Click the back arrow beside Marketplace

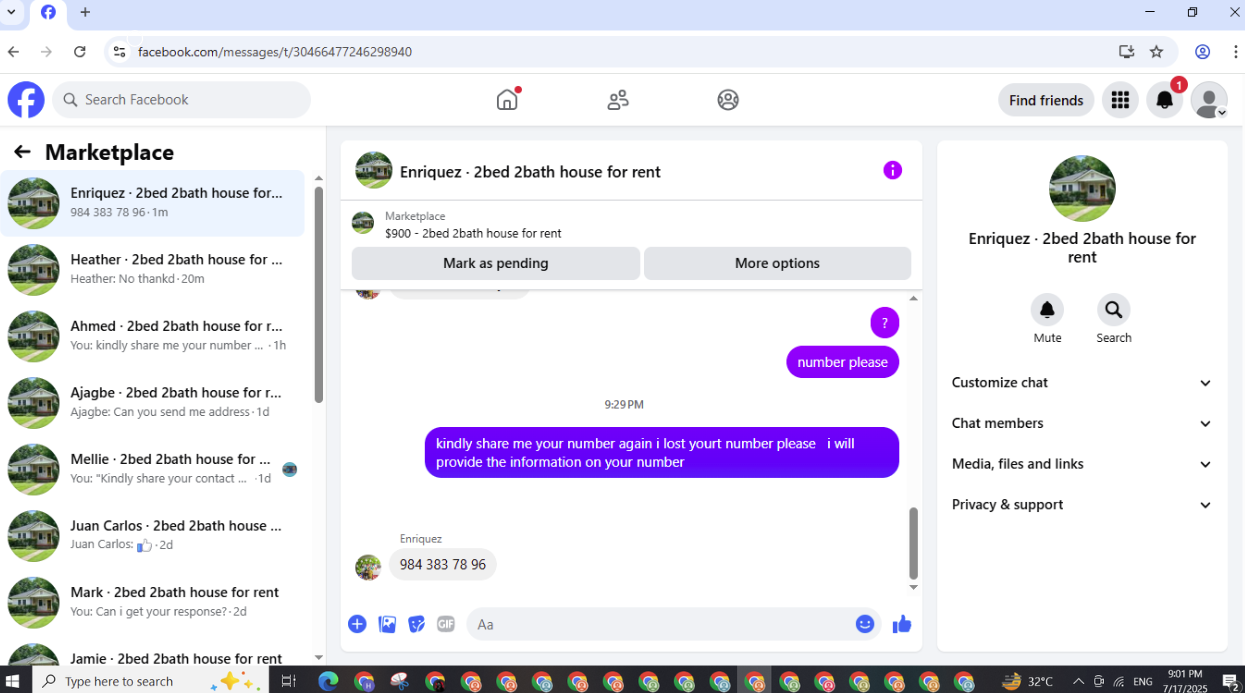(22, 152)
